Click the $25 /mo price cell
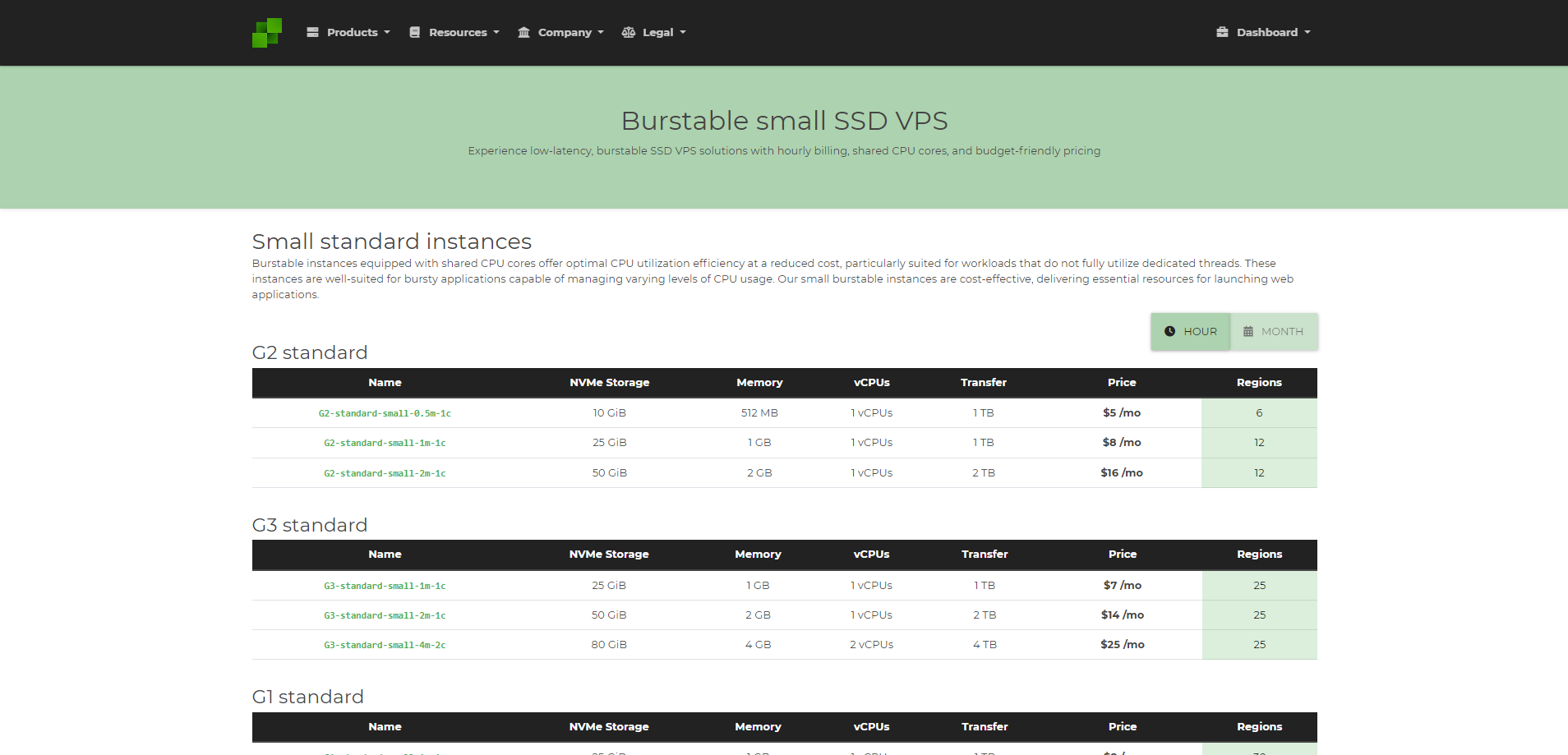This screenshot has height=755, width=1568. (x=1123, y=644)
